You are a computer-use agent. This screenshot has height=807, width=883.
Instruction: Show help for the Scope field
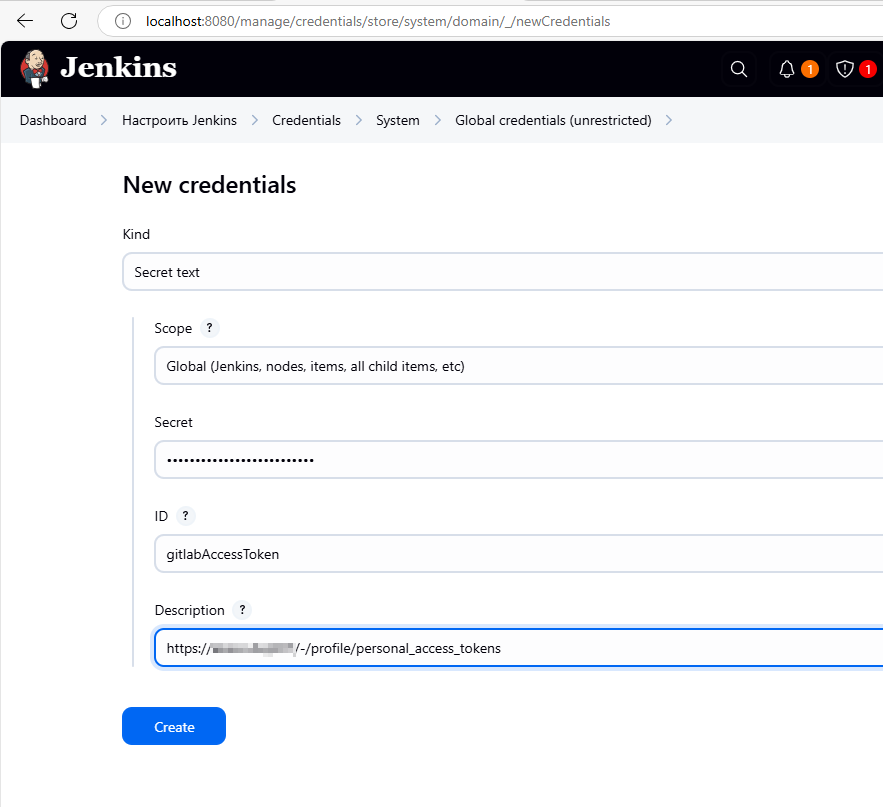pos(209,328)
